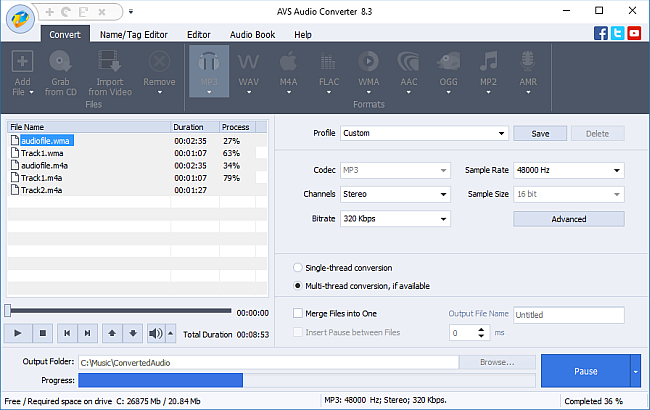Play the selected audio file

coord(18,333)
